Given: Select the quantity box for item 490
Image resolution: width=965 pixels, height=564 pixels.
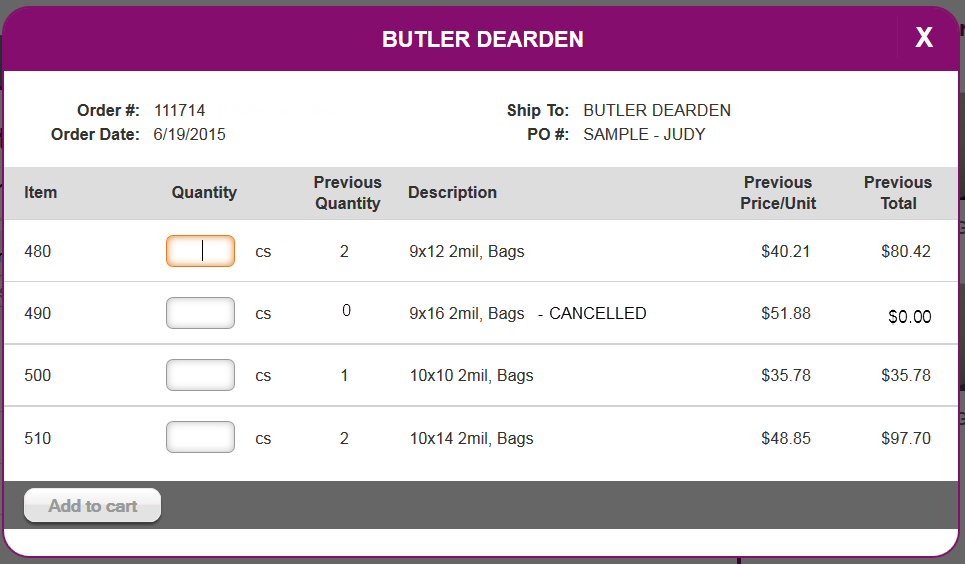Looking at the screenshot, I should tap(200, 313).
